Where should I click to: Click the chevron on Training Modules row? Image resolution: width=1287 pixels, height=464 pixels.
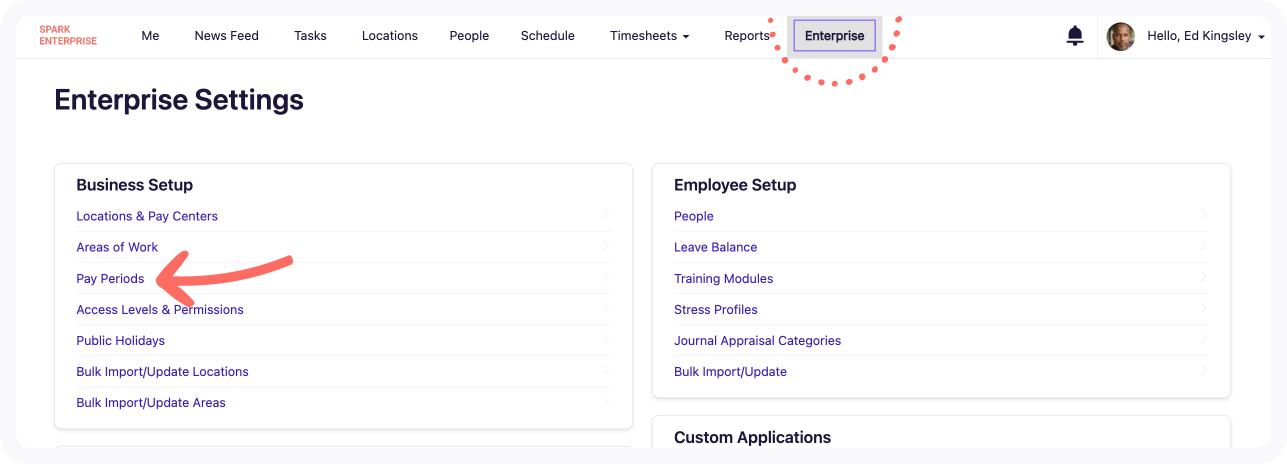tap(1204, 277)
